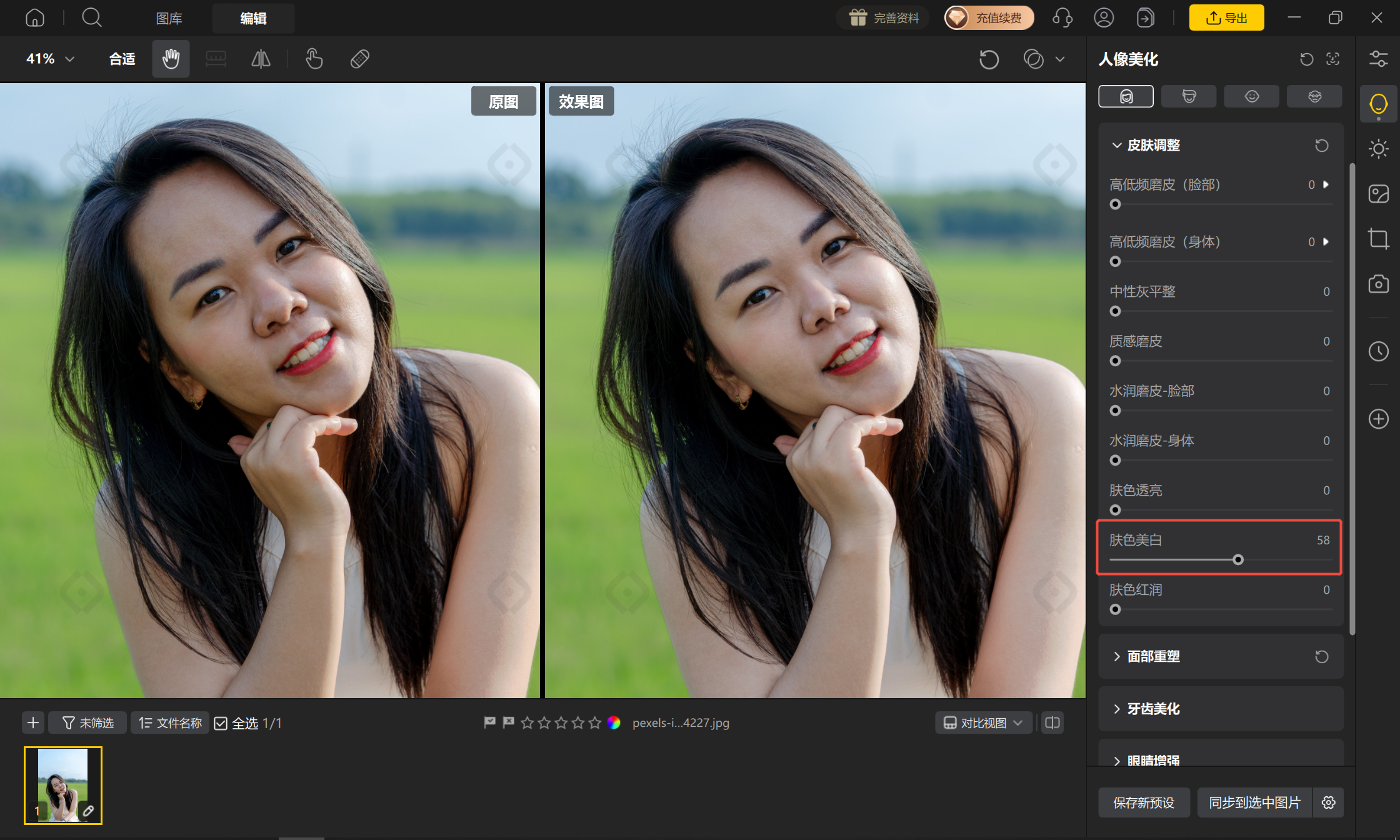
Task: Click the 导出 export button
Action: [1226, 17]
